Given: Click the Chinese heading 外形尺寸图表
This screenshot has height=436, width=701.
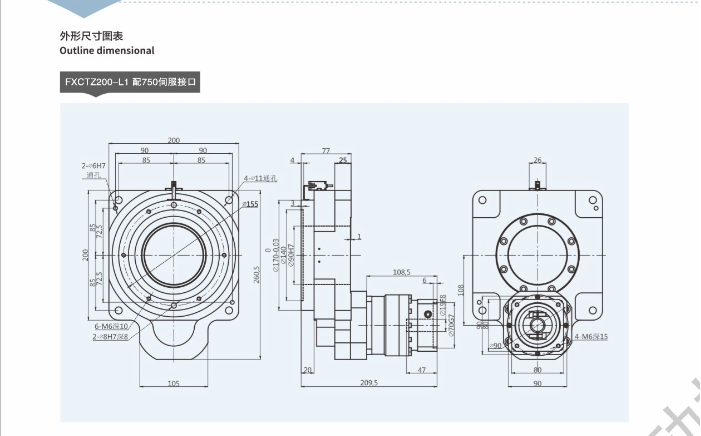Looking at the screenshot, I should [x=92, y=36].
